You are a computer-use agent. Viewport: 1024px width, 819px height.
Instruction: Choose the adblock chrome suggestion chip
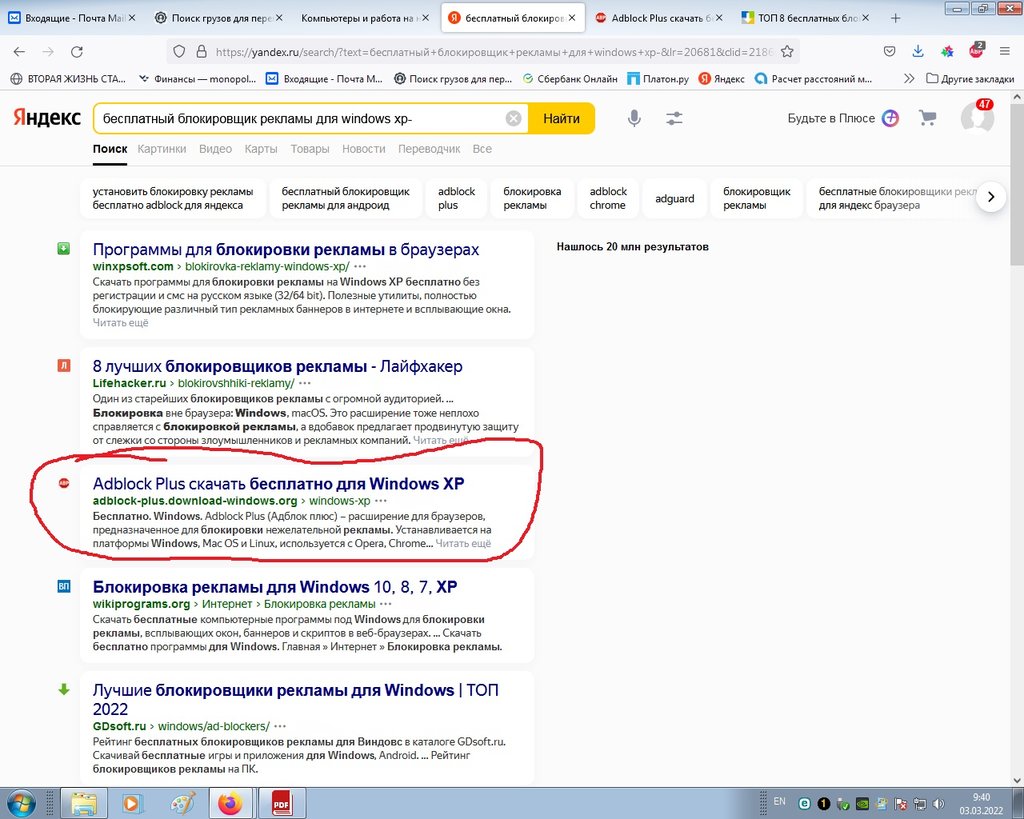(608, 199)
